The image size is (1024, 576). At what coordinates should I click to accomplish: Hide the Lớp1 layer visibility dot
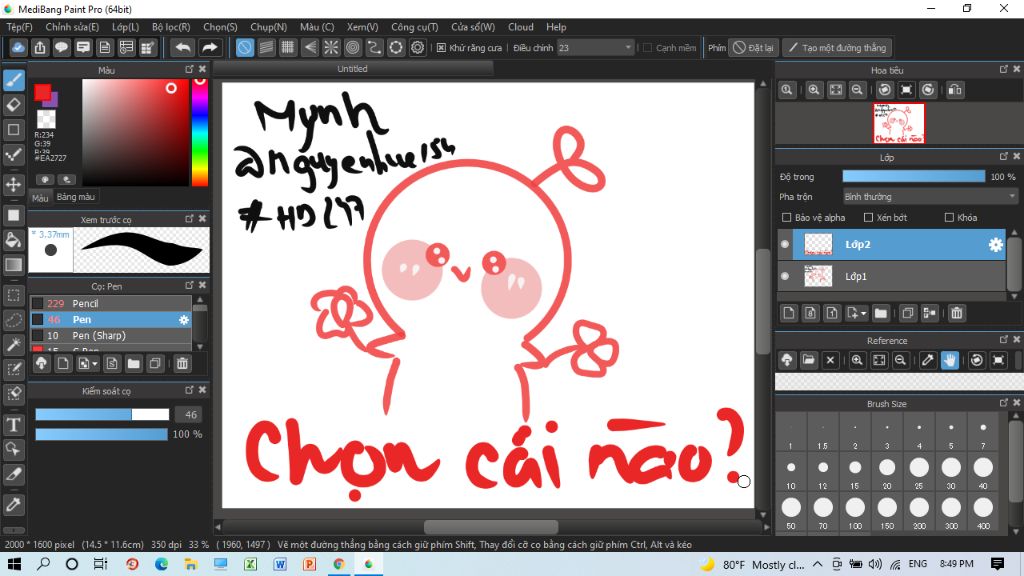[x=785, y=276]
